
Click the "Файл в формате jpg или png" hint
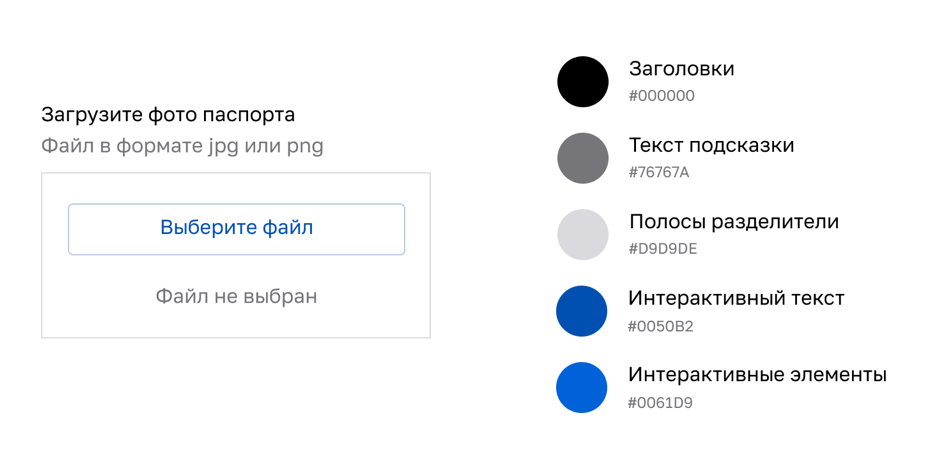(x=182, y=146)
